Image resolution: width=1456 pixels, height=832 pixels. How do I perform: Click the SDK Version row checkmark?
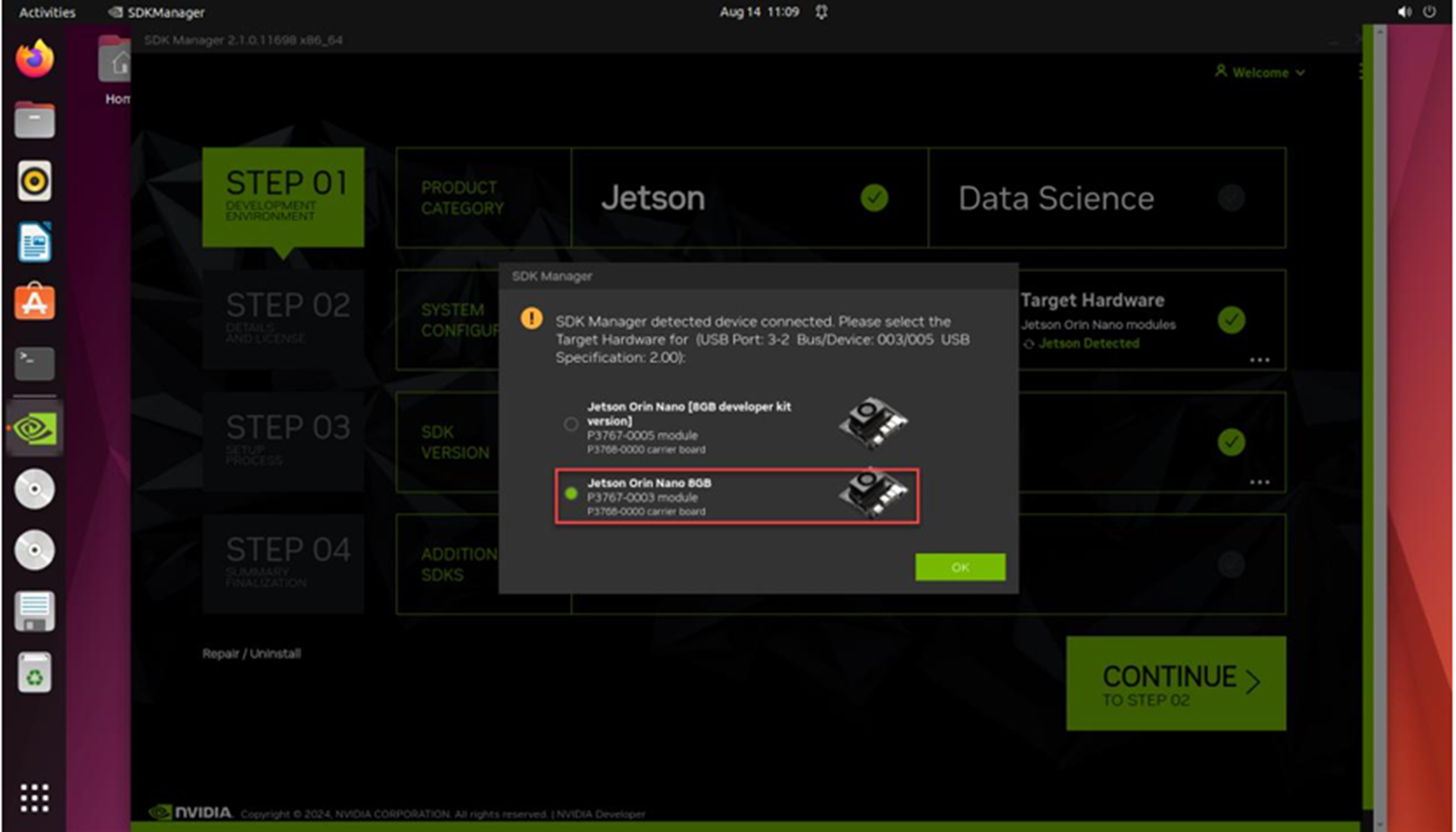pos(1231,442)
